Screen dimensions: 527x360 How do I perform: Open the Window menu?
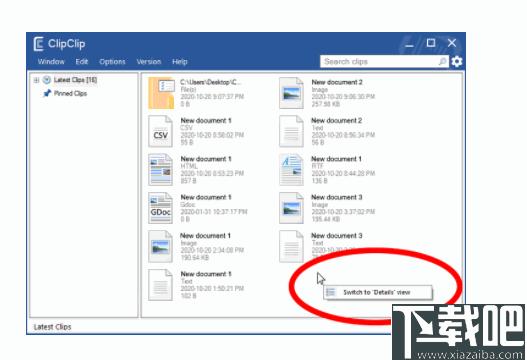(51, 62)
